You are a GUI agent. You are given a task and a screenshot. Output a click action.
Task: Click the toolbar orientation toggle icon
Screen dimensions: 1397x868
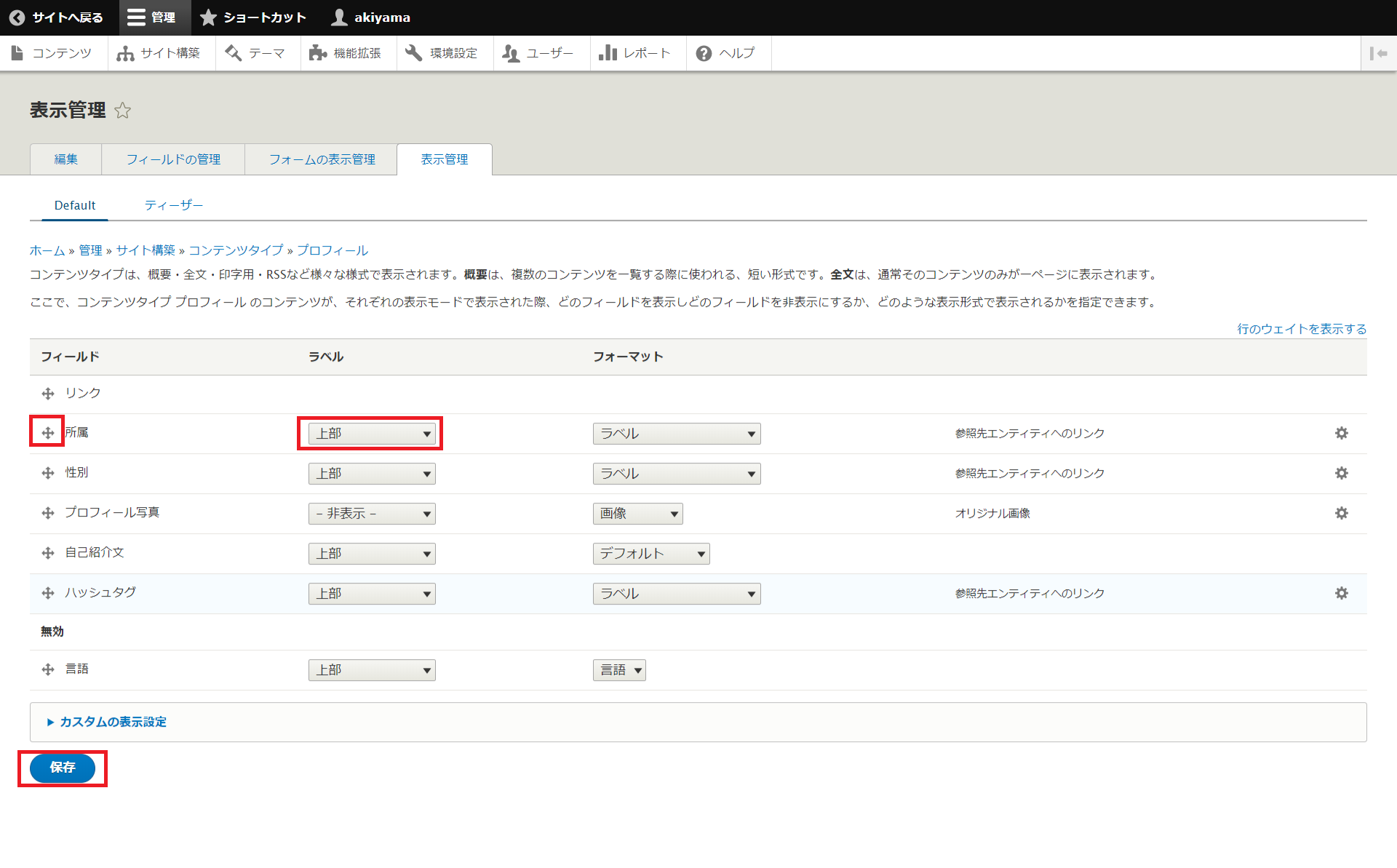tap(1378, 53)
